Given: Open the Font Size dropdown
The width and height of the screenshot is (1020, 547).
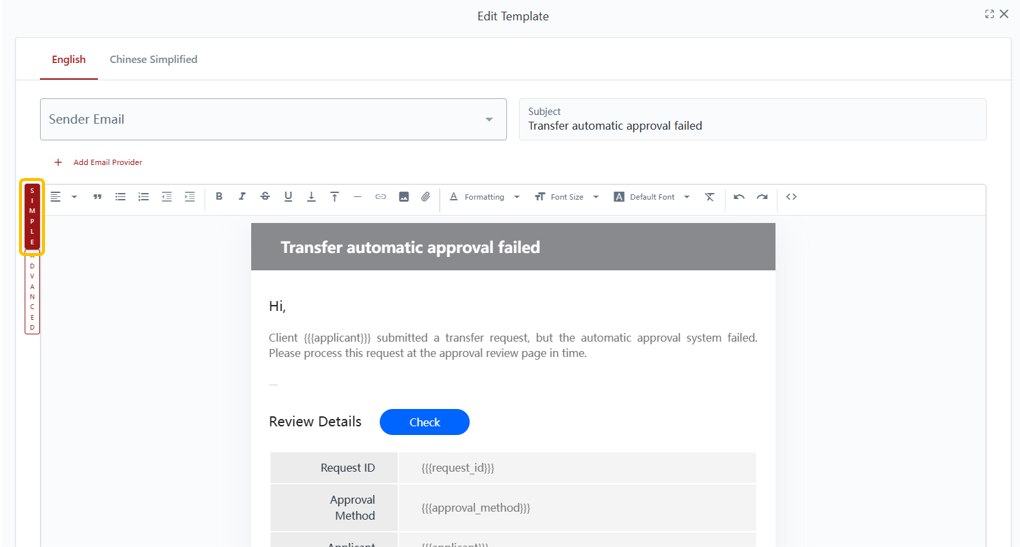Looking at the screenshot, I should point(566,197).
